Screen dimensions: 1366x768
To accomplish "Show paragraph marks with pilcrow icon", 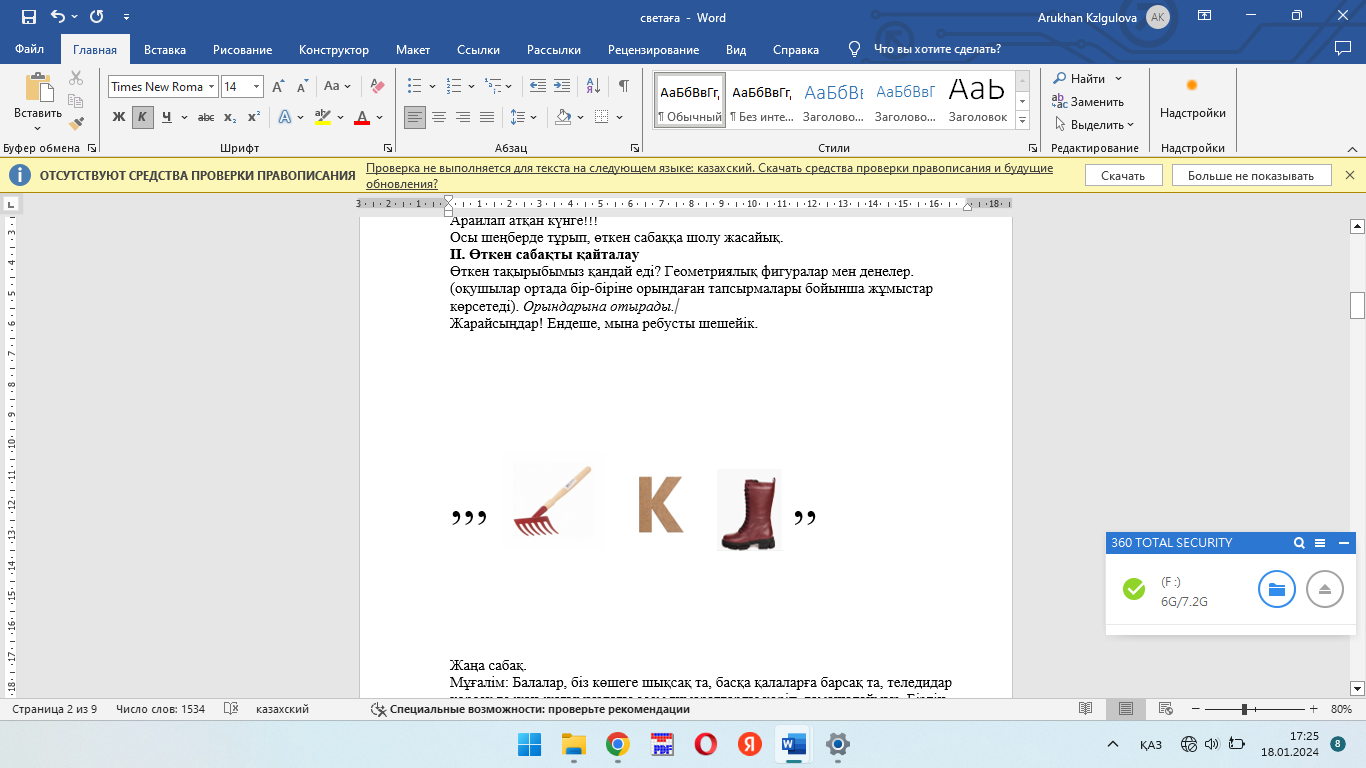I will pyautogui.click(x=623, y=87).
